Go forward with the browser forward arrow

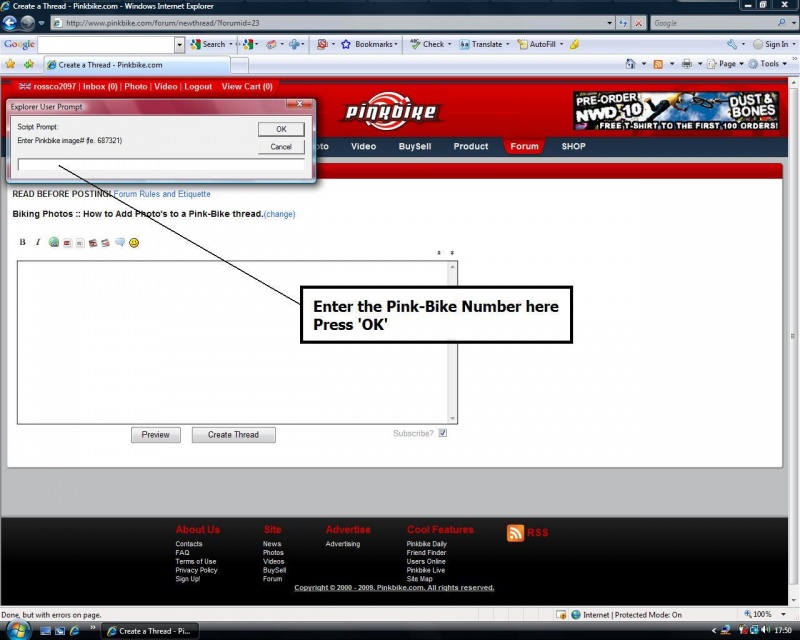click(x=28, y=23)
